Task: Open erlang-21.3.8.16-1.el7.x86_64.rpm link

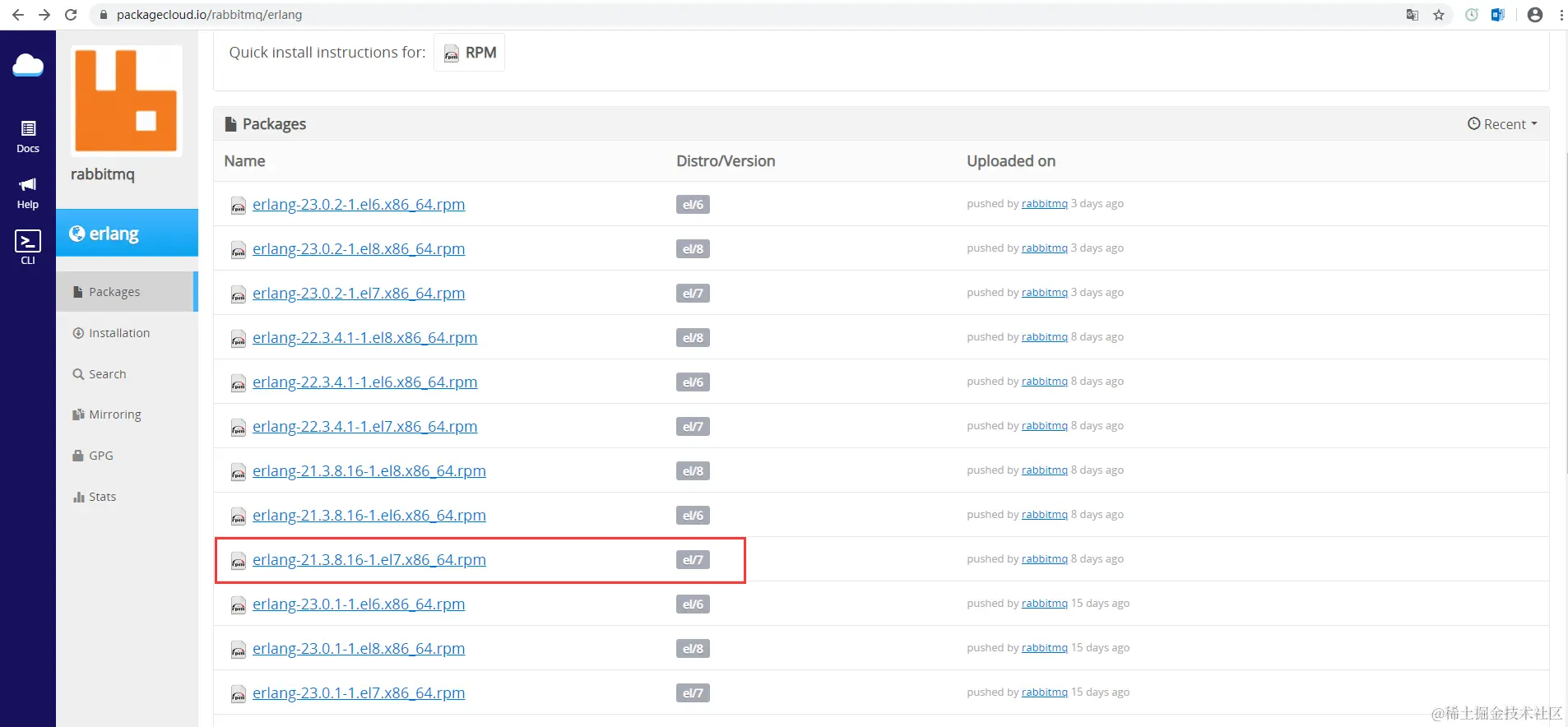Action: coord(369,560)
